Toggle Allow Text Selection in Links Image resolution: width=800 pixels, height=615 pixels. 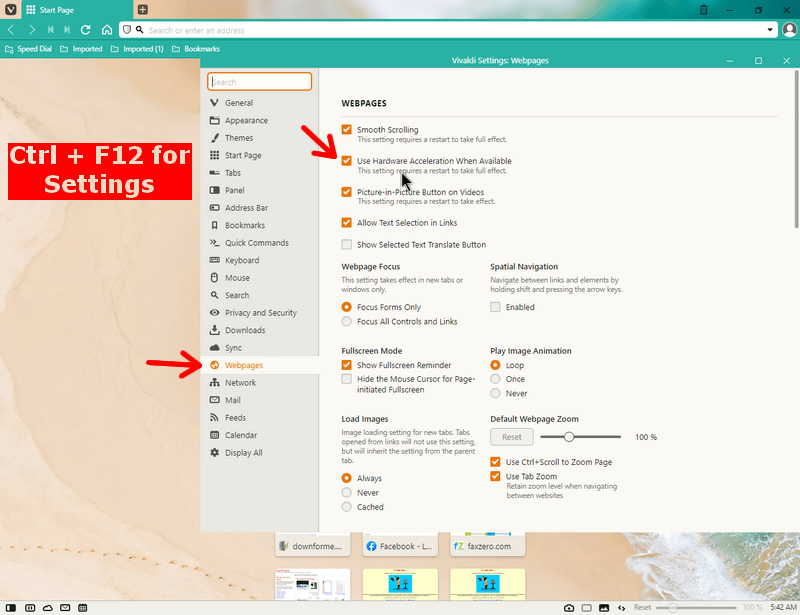coord(346,223)
